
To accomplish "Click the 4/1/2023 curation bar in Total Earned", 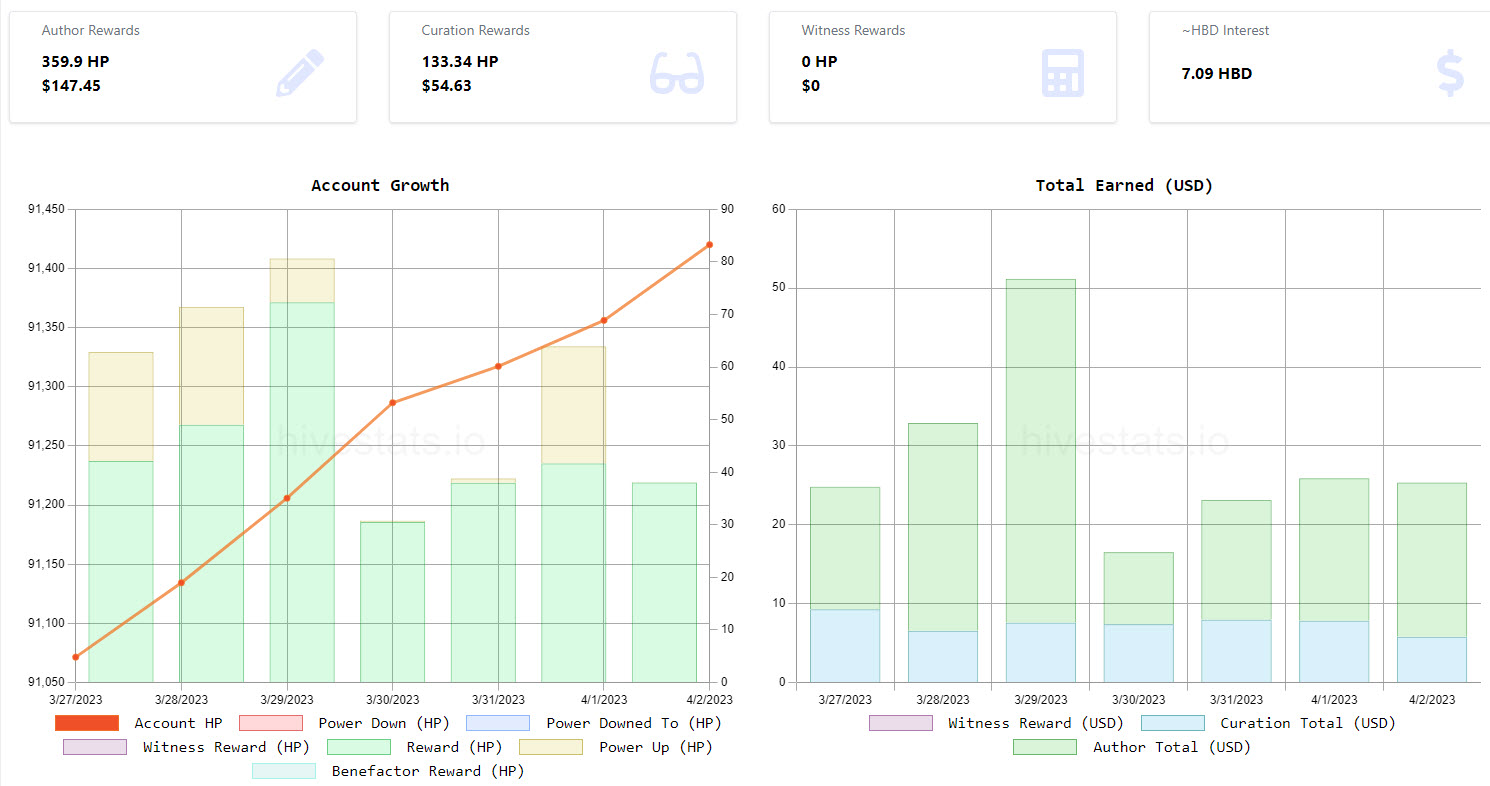I will tap(1334, 652).
